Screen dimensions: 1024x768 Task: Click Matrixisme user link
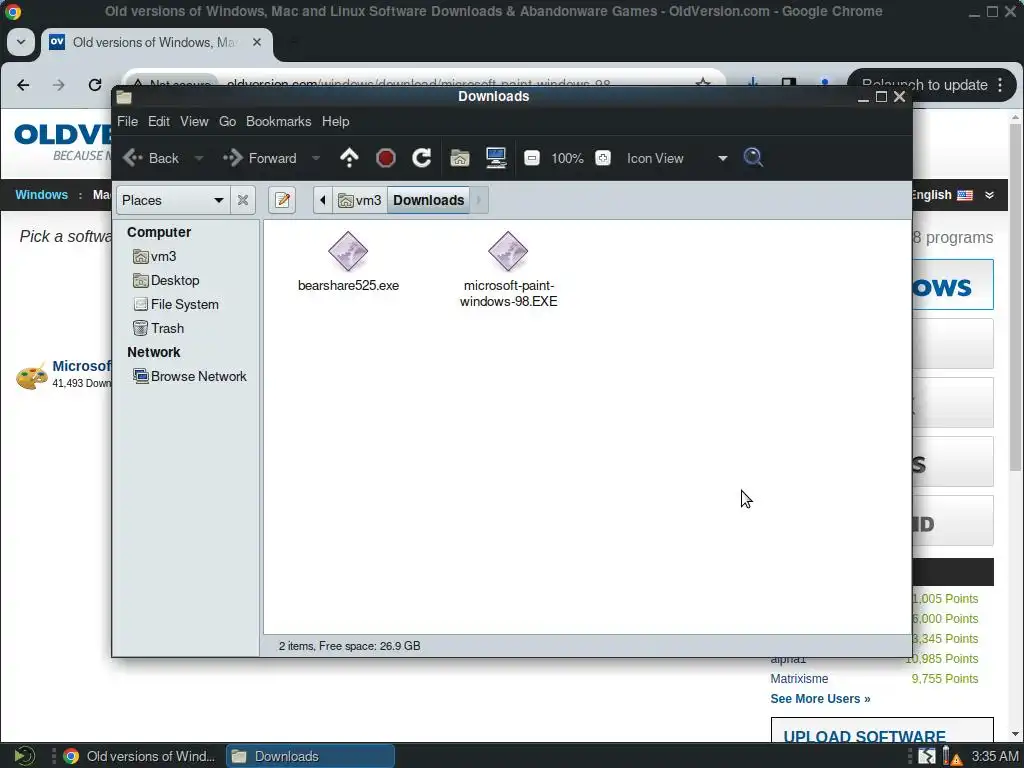pyautogui.click(x=799, y=679)
